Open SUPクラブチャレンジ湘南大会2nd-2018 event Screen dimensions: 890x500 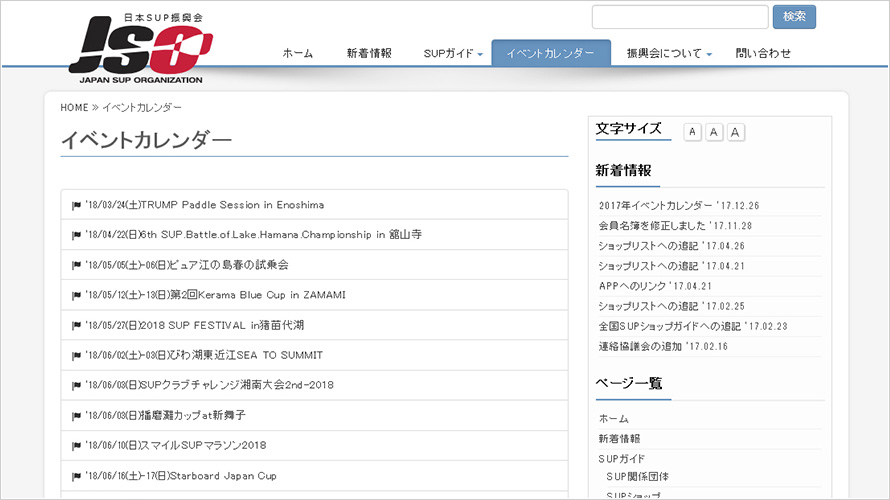(x=209, y=385)
